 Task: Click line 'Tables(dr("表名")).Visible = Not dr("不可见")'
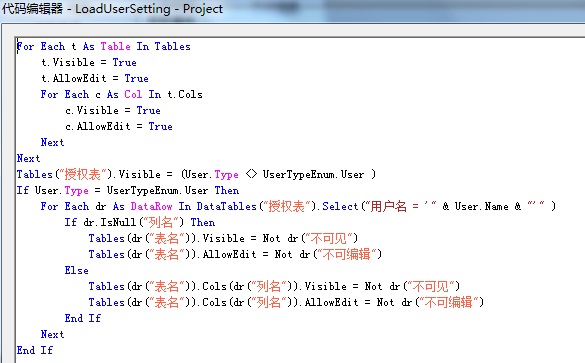coord(223,238)
